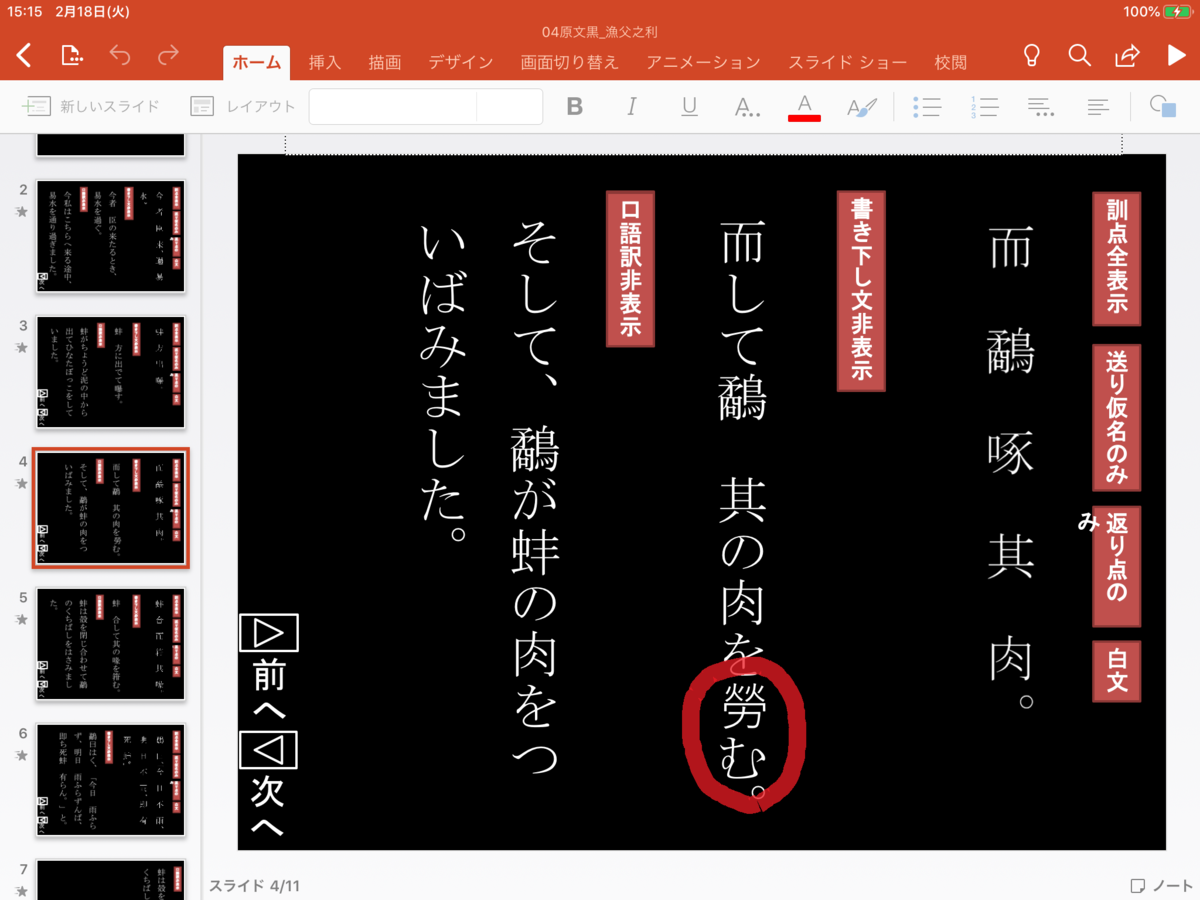Switch to スライド ショー tab
The width and height of the screenshot is (1200, 900).
click(x=847, y=62)
